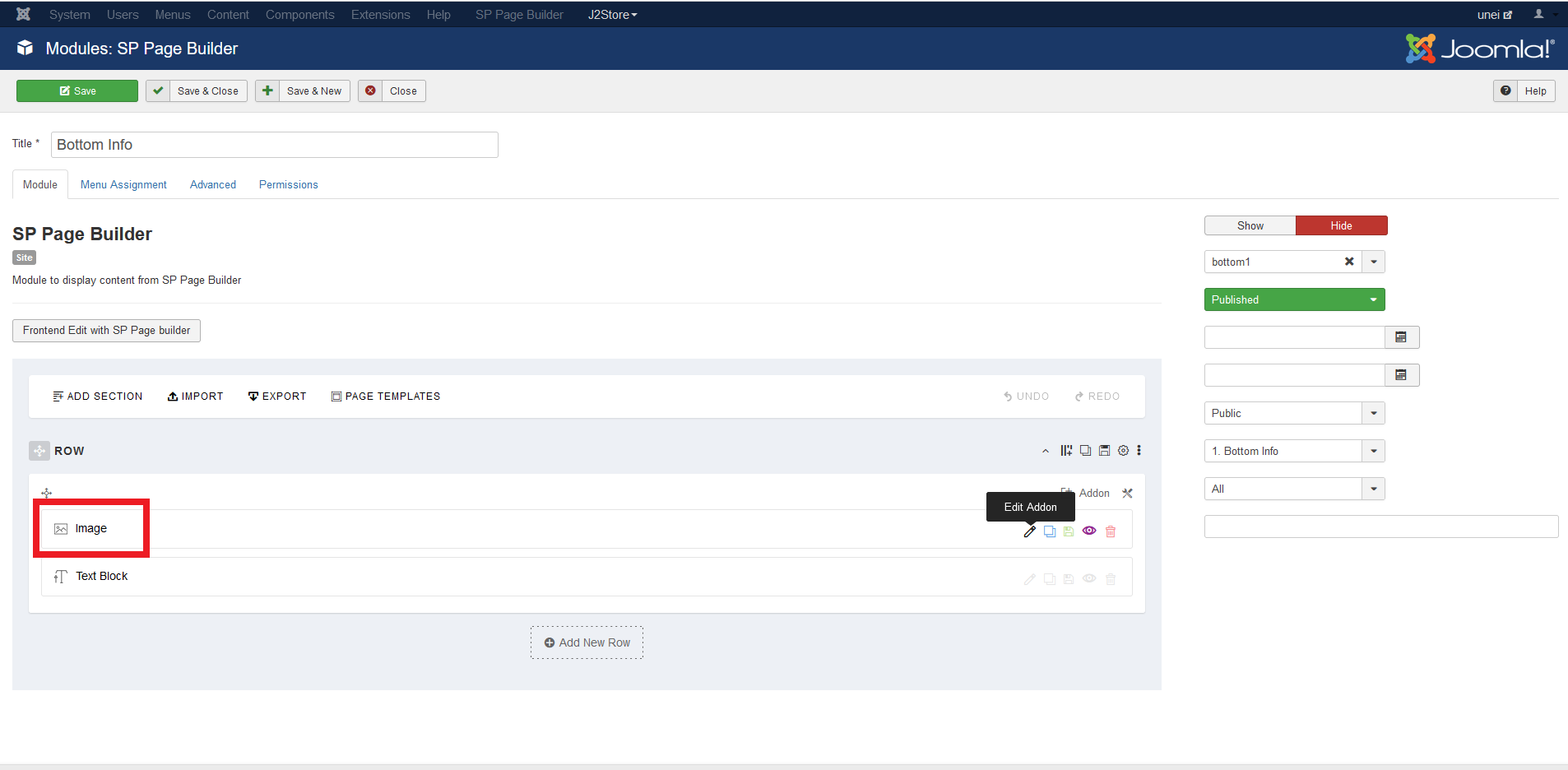Click the add columns icon in ROW header
1568x770 pixels.
tap(1066, 451)
